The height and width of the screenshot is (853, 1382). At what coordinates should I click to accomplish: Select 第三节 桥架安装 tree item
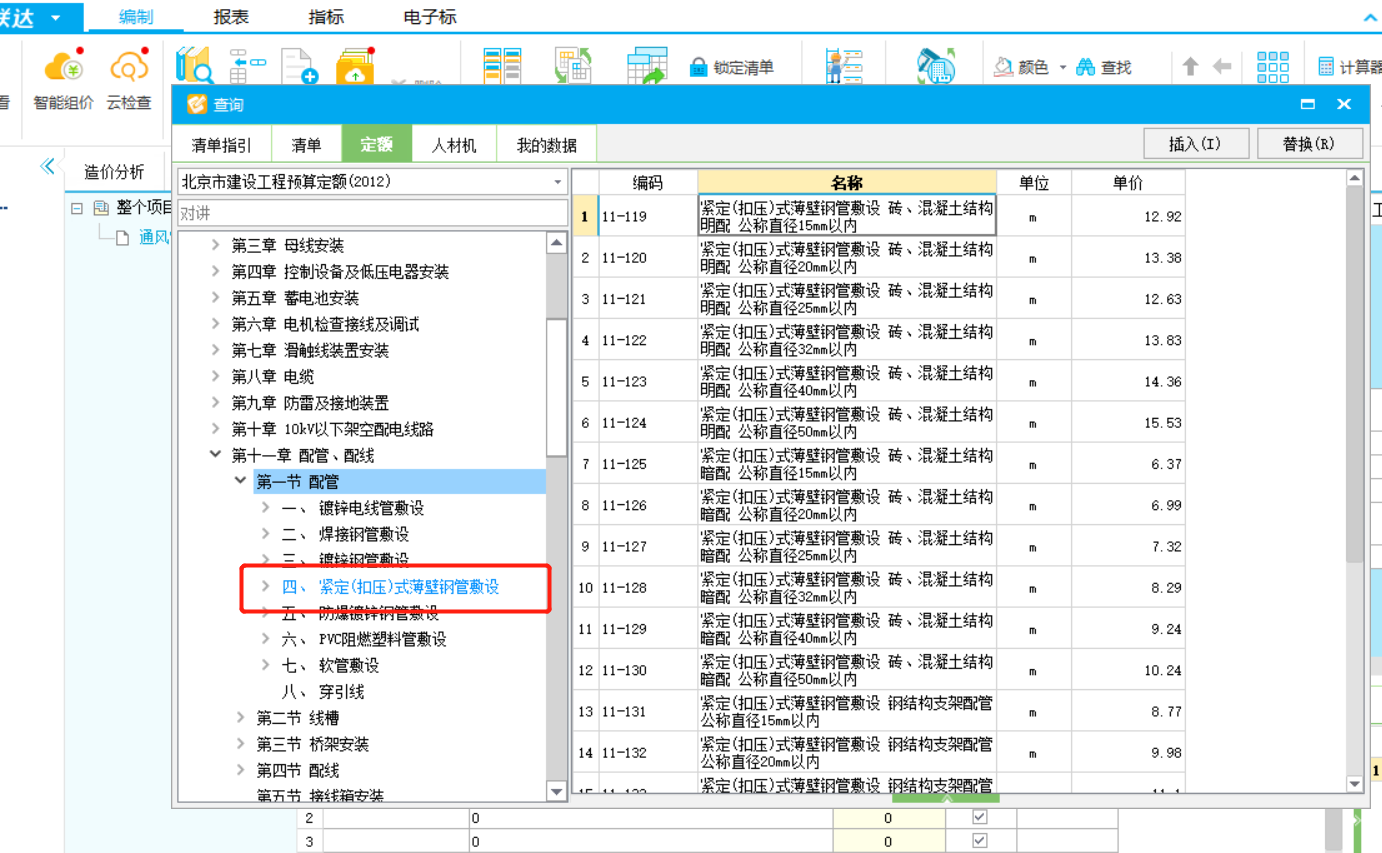tap(312, 744)
